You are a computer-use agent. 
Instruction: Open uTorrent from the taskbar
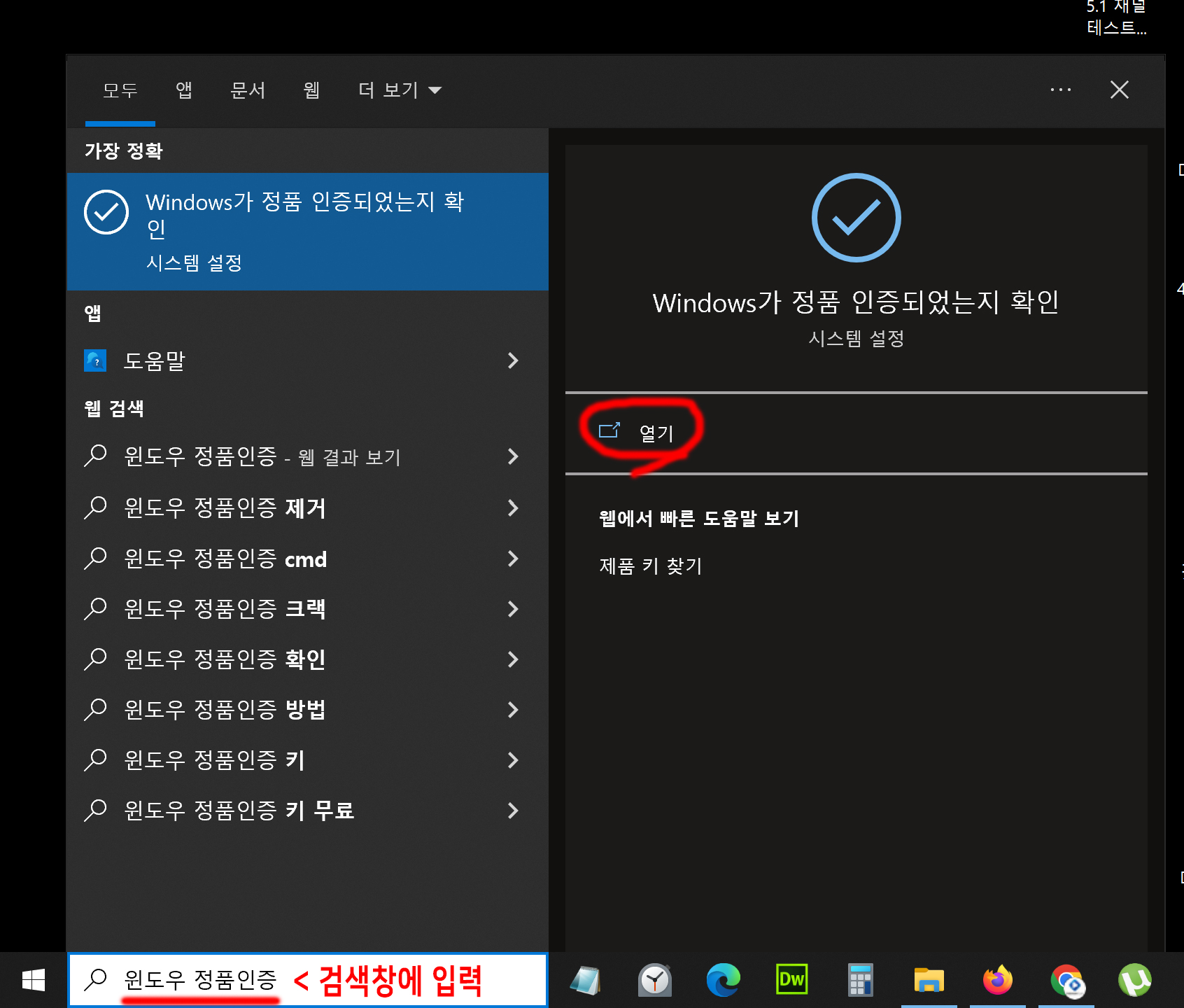[1134, 980]
